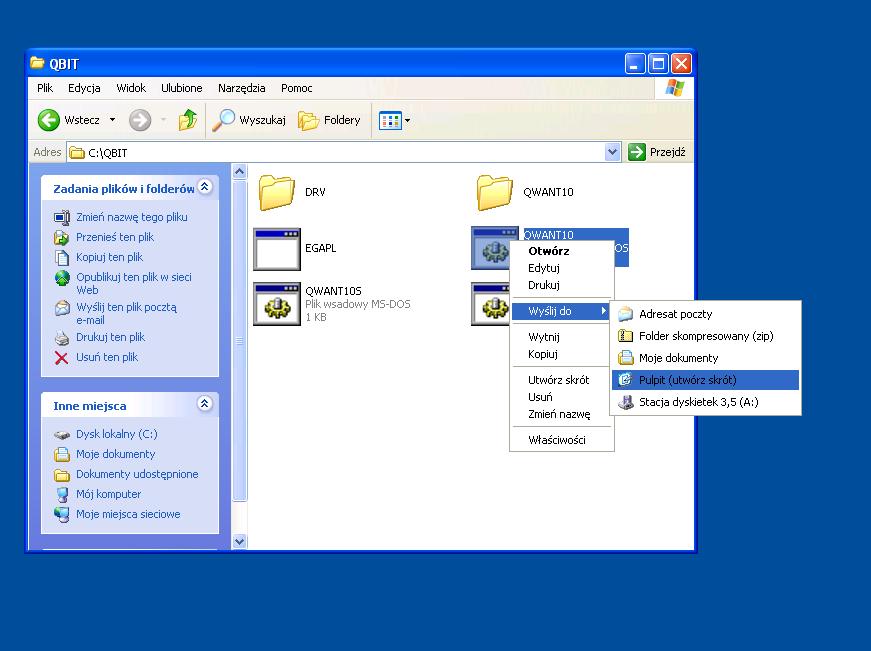Click the green Wstecz back arrow icon
Screen dimensions: 871x651
[x=49, y=120]
